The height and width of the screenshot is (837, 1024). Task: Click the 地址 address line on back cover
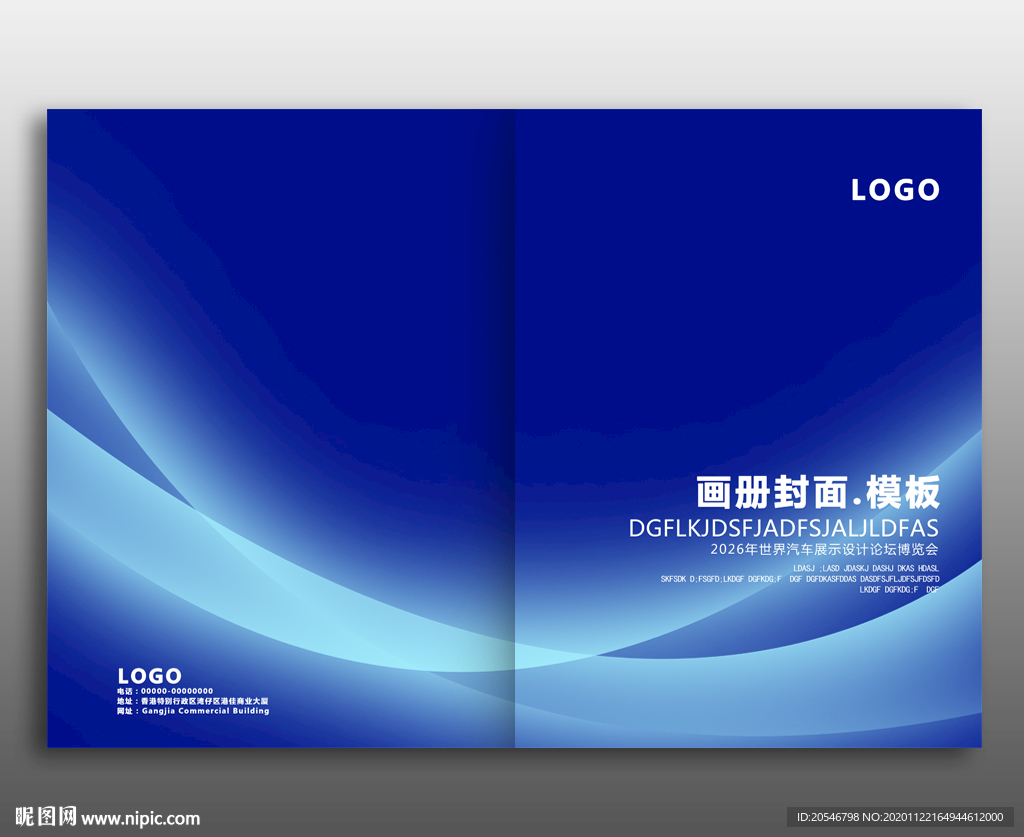coord(193,701)
